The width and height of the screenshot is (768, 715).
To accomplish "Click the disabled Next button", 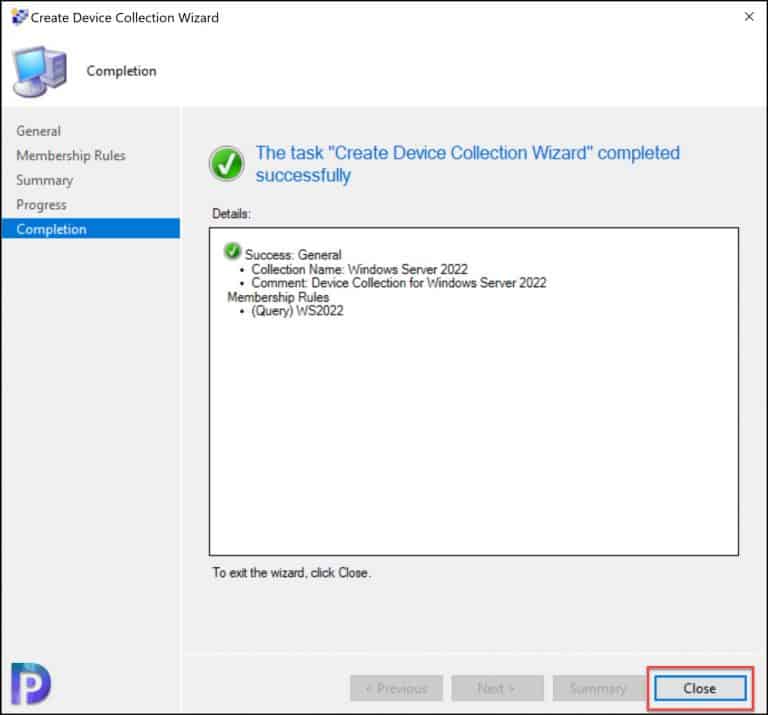I will pos(497,688).
